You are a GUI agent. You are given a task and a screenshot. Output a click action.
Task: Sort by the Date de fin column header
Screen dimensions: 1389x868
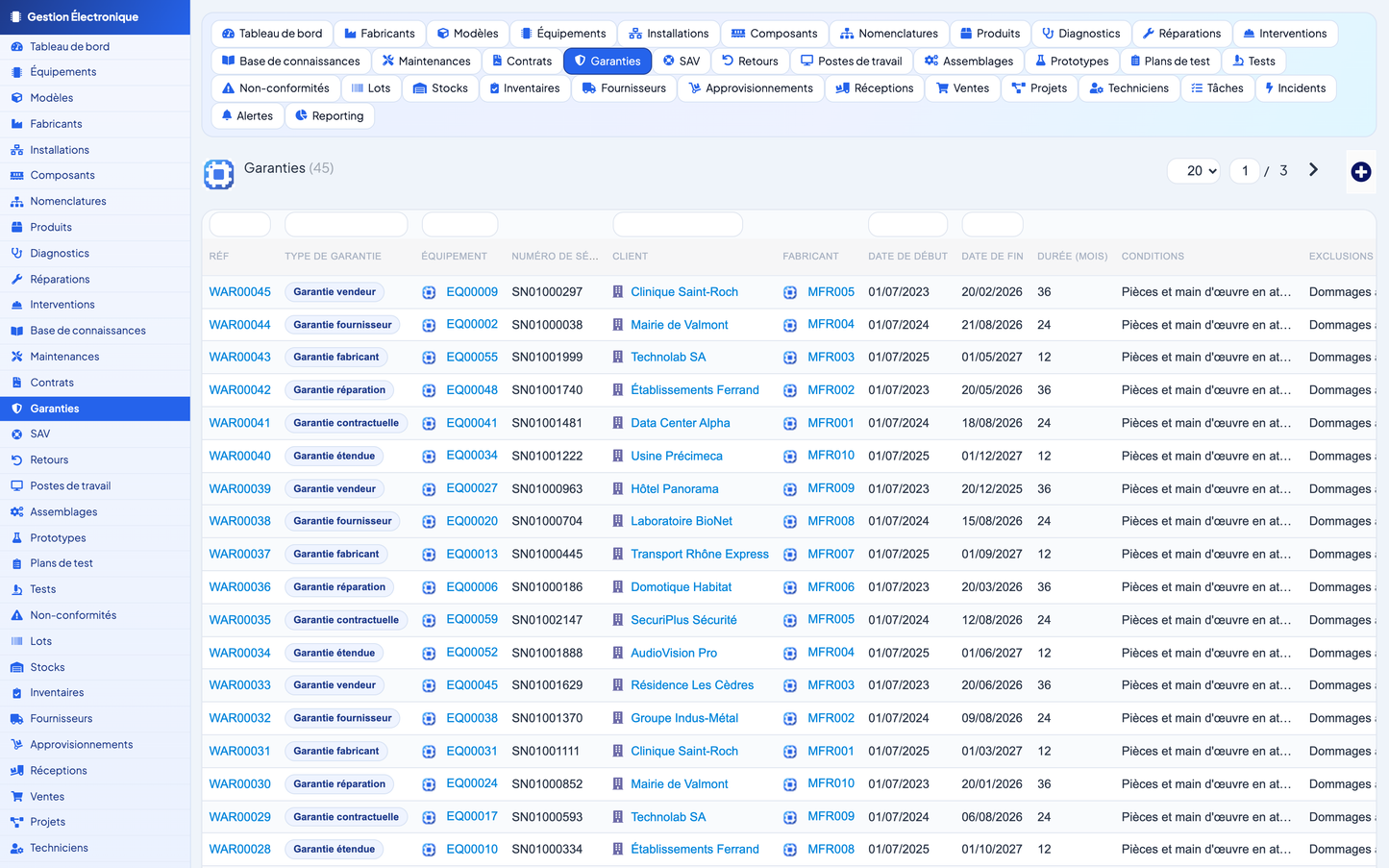pyautogui.click(x=992, y=257)
